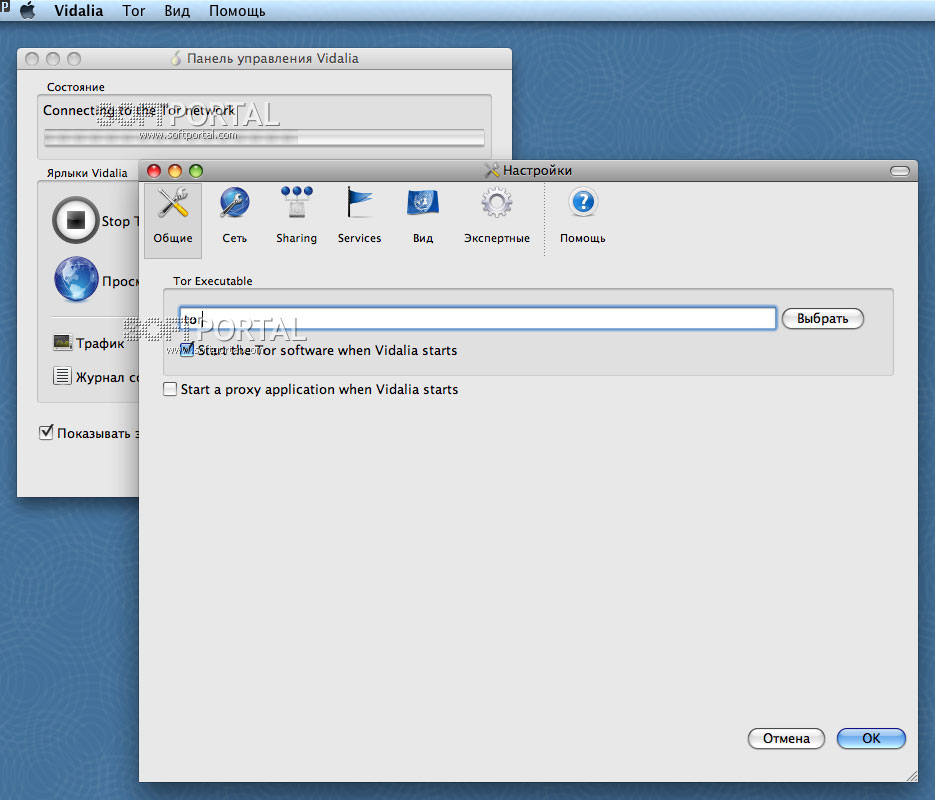Click the Журнал message log icon

[x=62, y=376]
